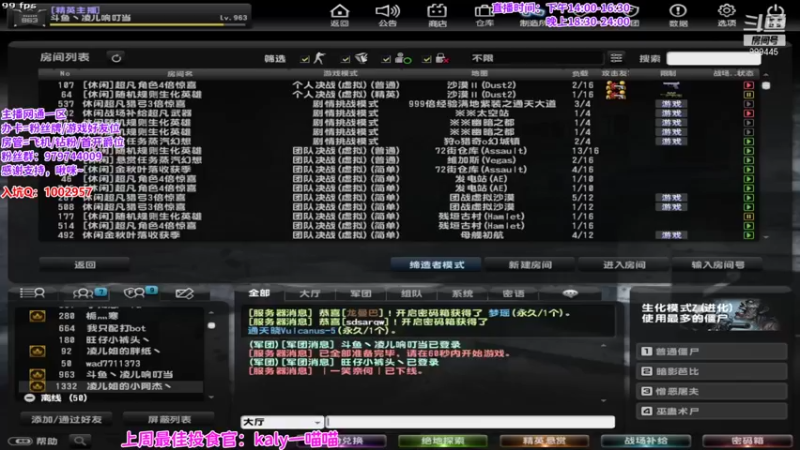This screenshot has height=450, width=800.
Task: Toggle the player-with-green-circle filter checkbox
Action: pyautogui.click(x=386, y=59)
